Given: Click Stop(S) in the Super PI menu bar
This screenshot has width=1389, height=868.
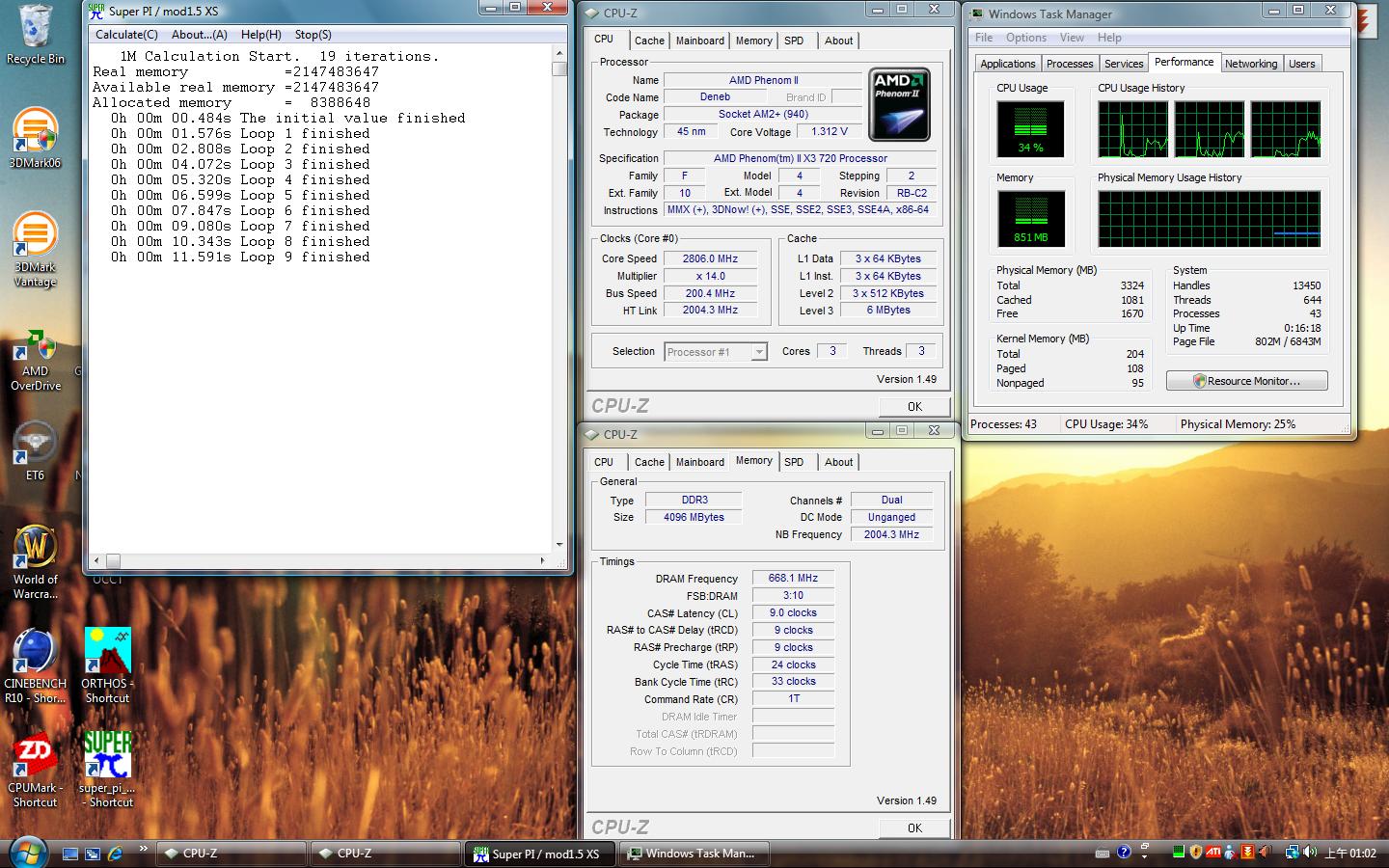Looking at the screenshot, I should coord(313,34).
